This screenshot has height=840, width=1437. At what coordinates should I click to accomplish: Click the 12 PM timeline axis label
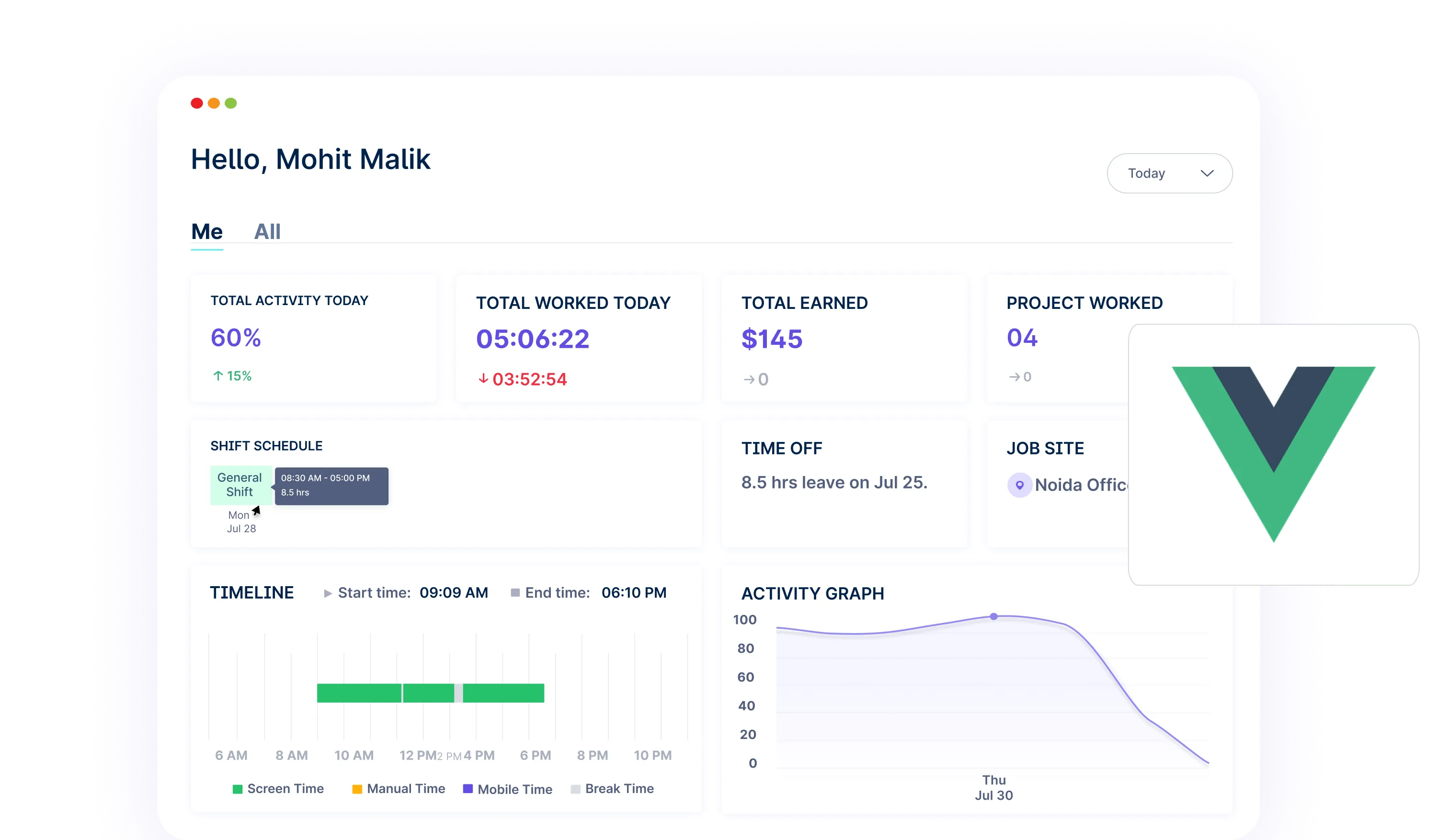[418, 756]
